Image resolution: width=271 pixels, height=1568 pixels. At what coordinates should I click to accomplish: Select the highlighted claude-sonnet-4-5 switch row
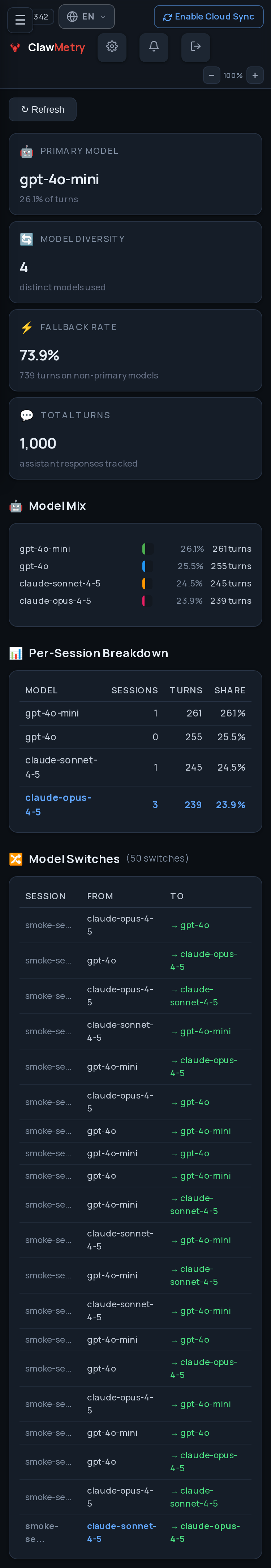(135, 1532)
